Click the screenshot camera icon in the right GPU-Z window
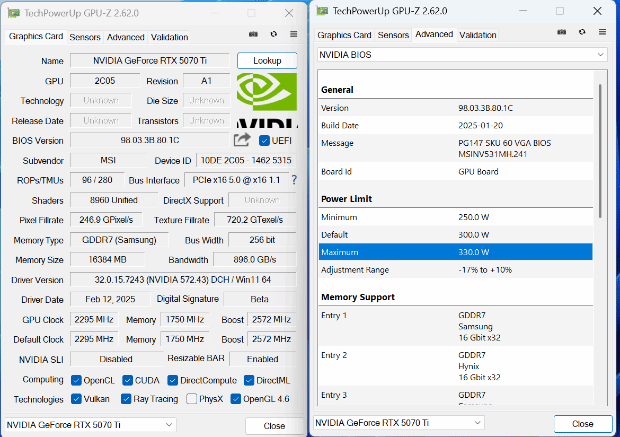This screenshot has width=620, height=437. [561, 32]
